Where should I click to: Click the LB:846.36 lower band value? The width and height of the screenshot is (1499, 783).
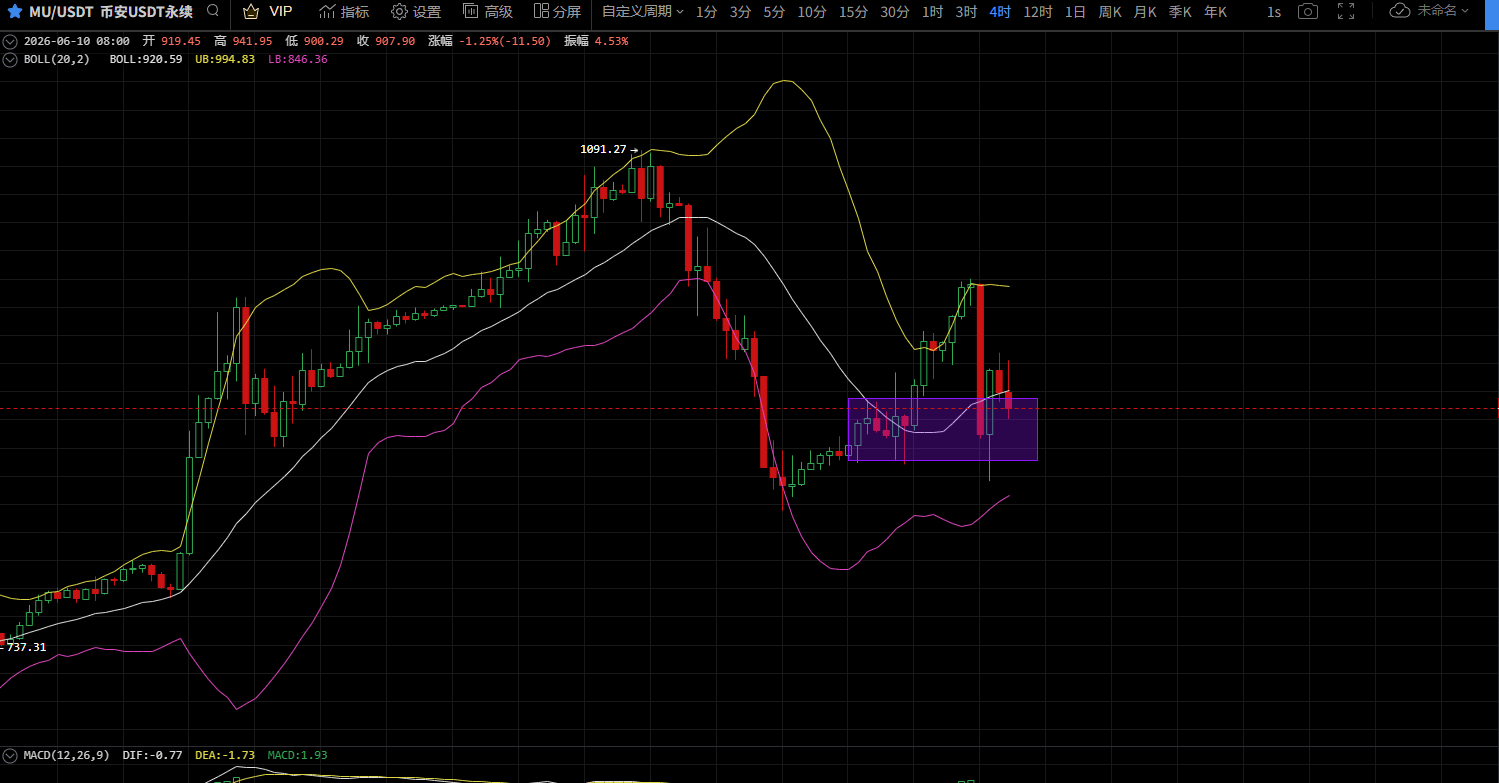click(298, 59)
